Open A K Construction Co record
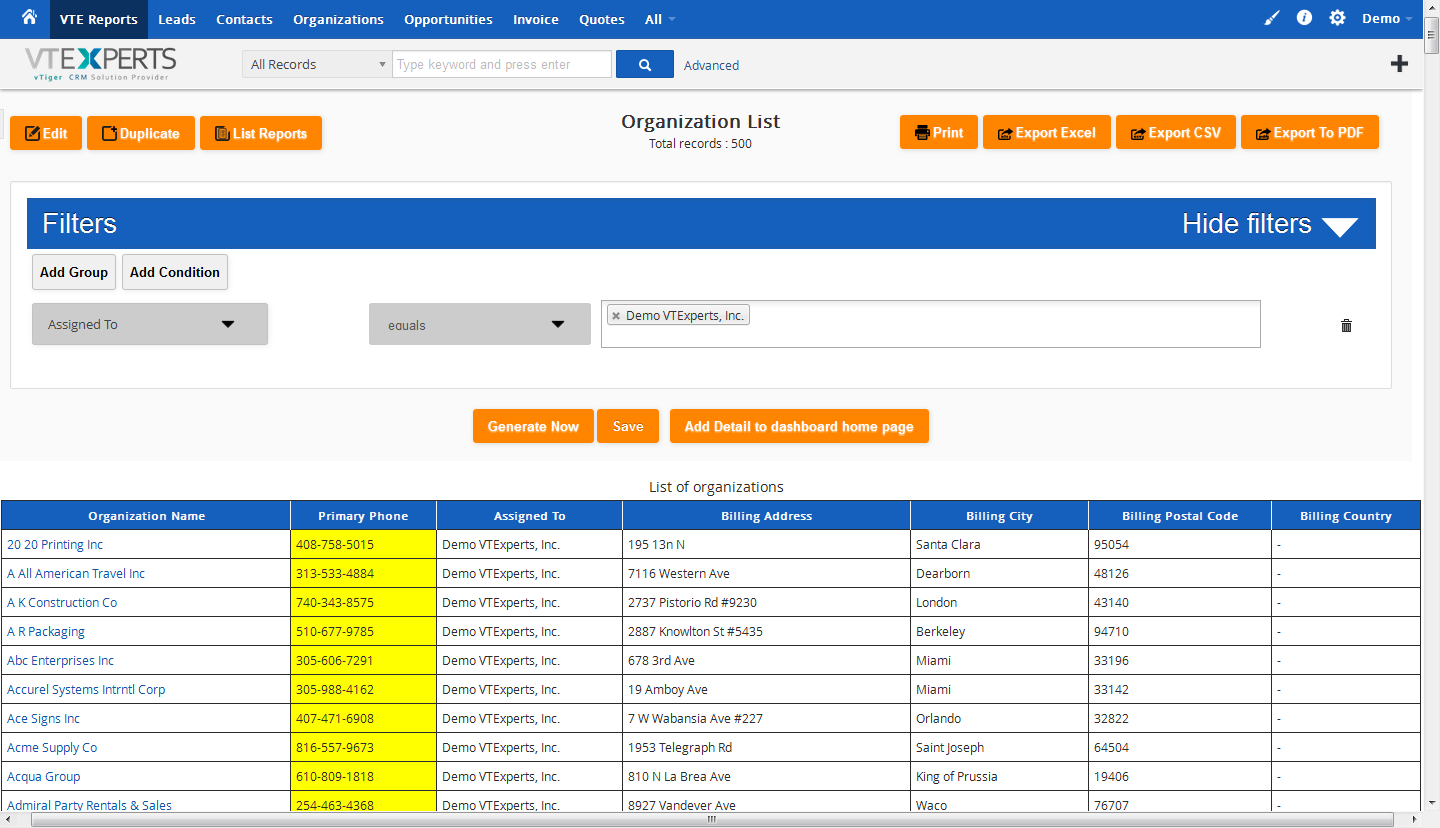This screenshot has height=828, width=1440. pyautogui.click(x=62, y=603)
